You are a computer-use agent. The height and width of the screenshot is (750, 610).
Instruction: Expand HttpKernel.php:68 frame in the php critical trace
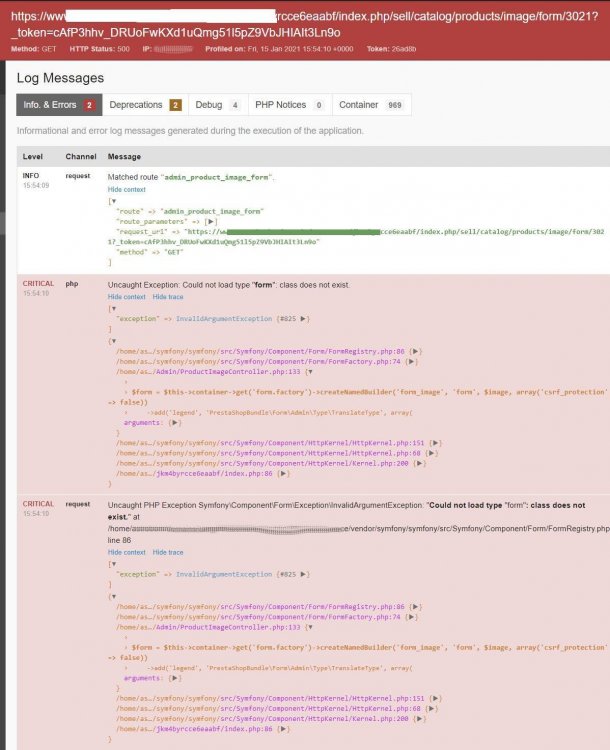(x=432, y=453)
